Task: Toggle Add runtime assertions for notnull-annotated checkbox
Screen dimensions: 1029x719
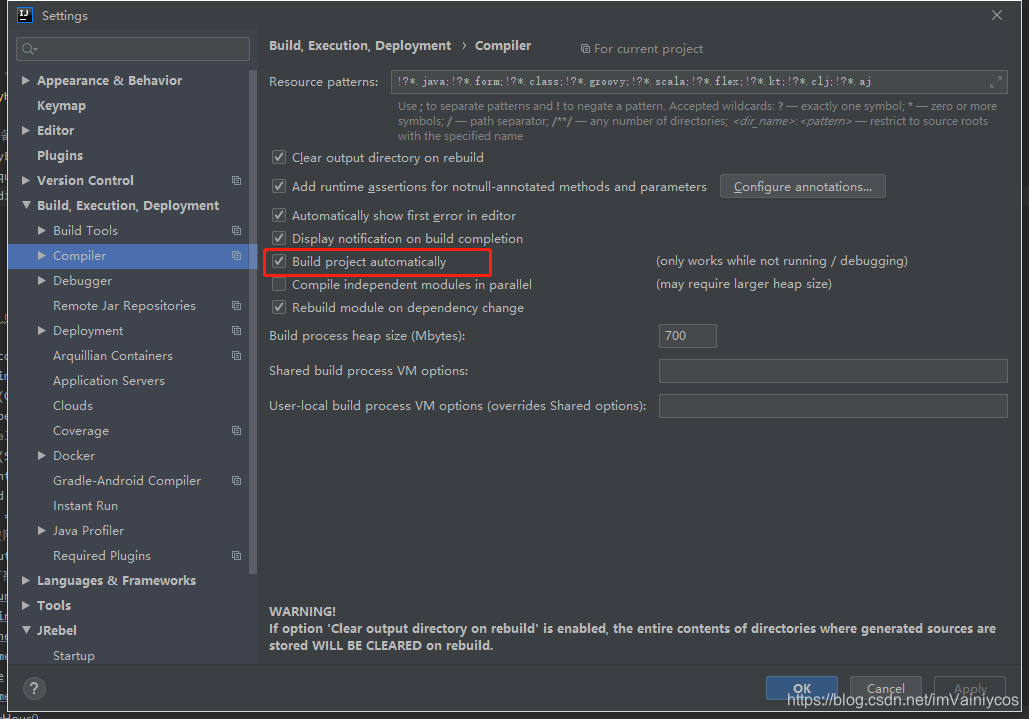Action: click(279, 186)
